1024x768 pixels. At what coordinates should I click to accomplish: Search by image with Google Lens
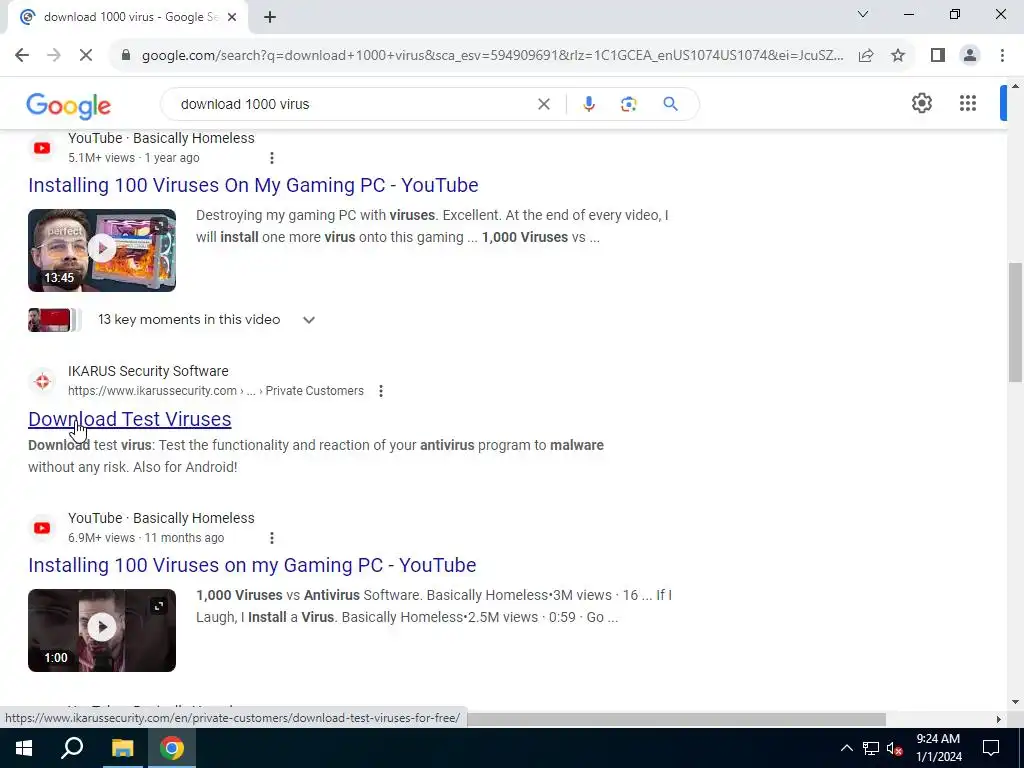point(628,104)
